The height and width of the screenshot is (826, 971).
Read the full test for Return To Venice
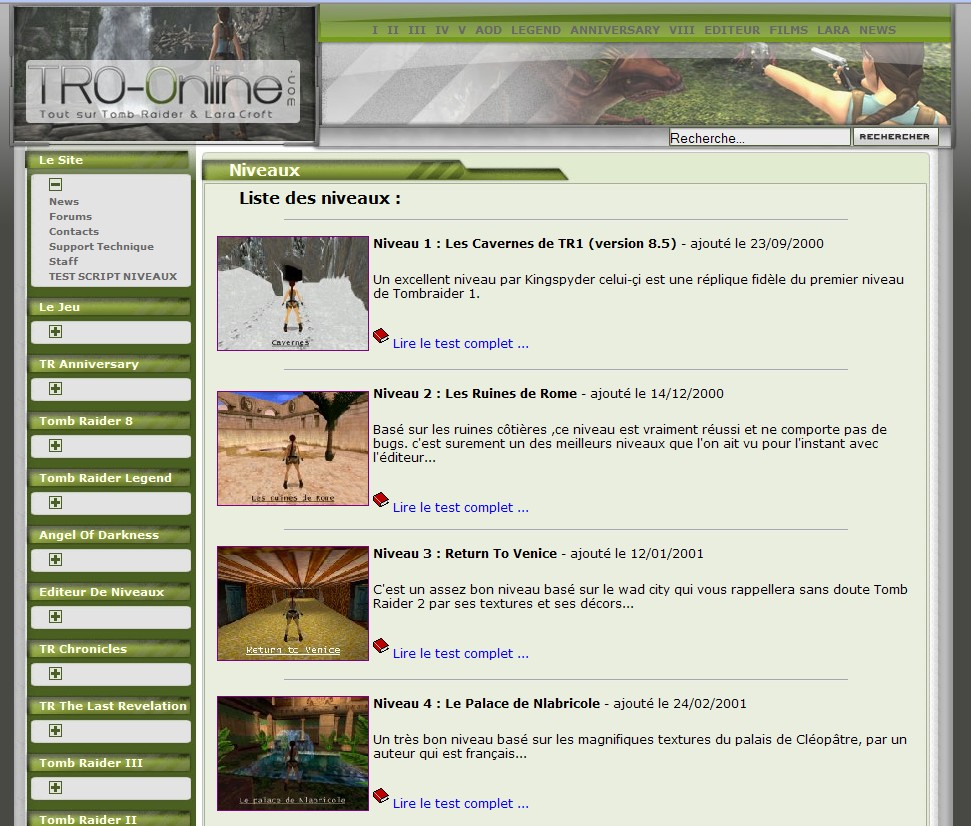[461, 654]
